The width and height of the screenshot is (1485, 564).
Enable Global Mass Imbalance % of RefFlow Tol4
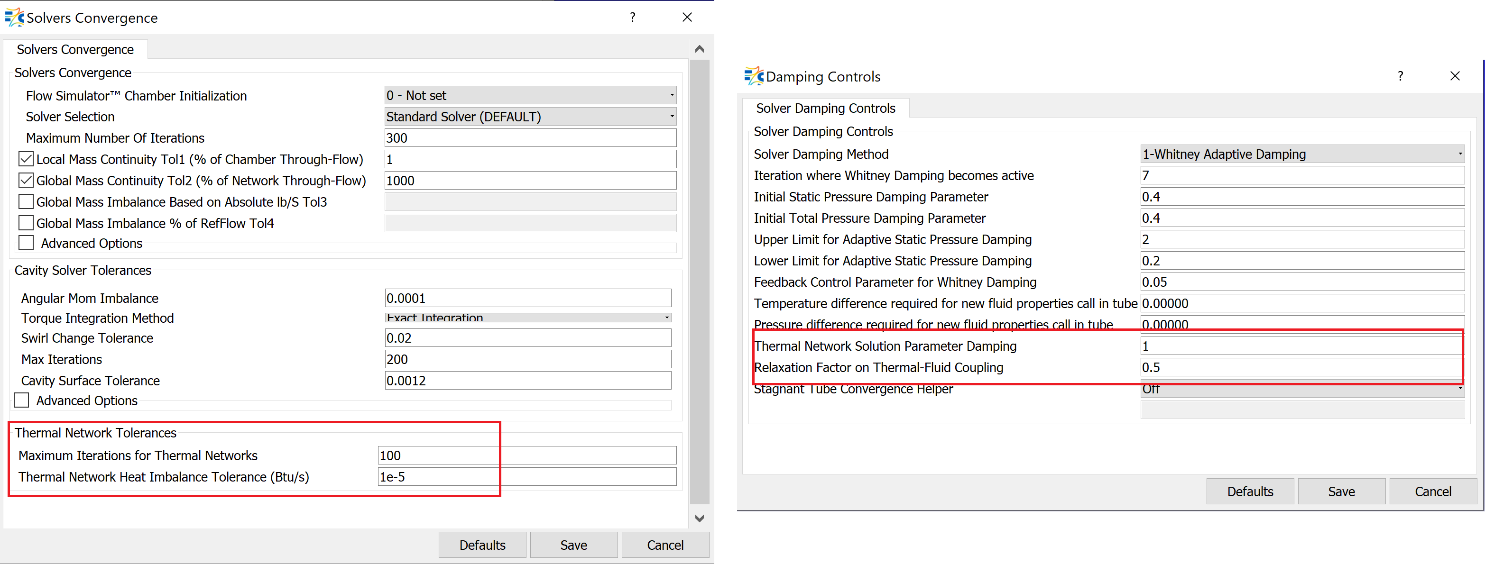click(x=26, y=223)
